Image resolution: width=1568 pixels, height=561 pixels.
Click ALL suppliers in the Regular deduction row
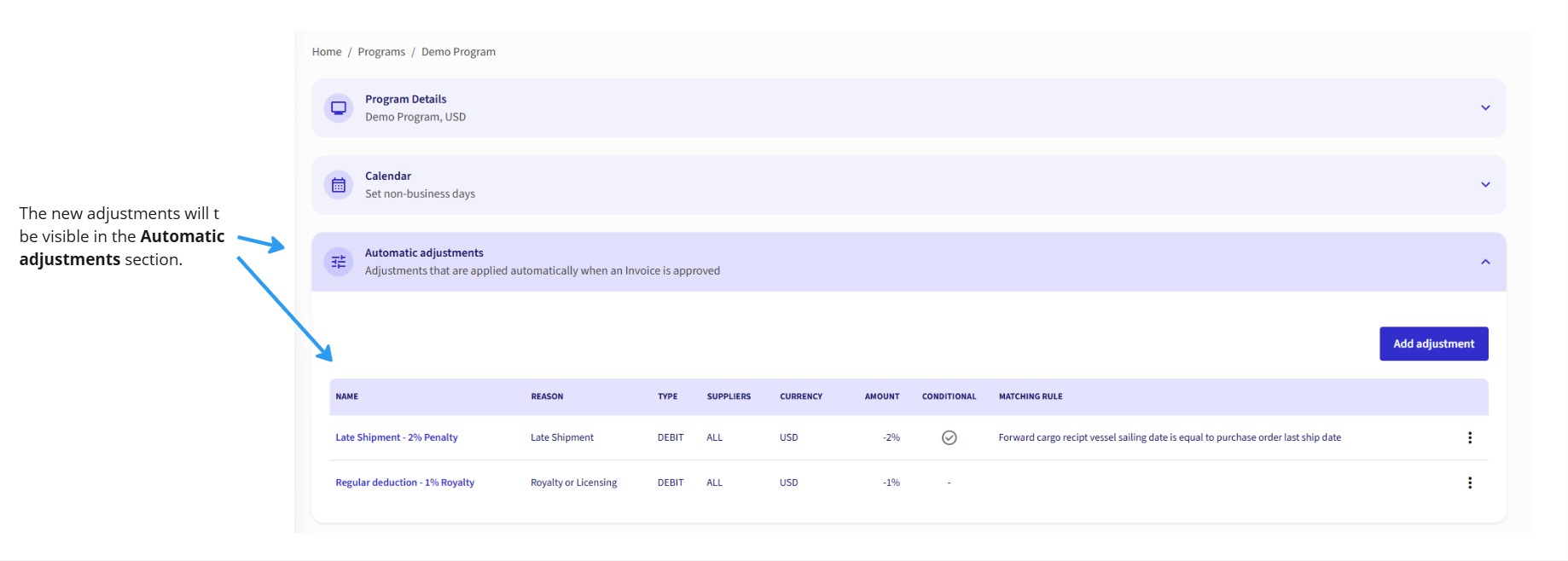pyautogui.click(x=715, y=483)
